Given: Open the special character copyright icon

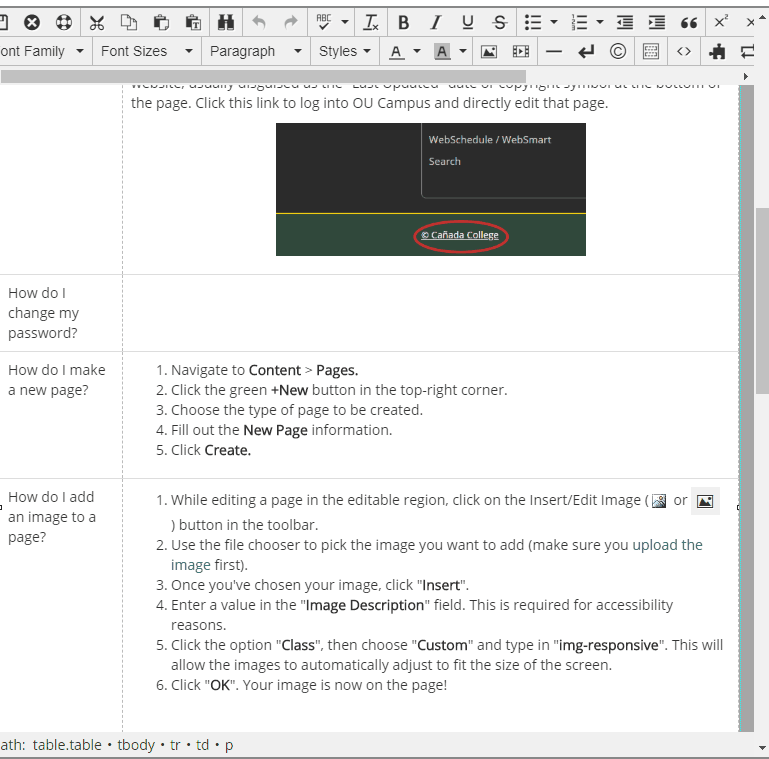Looking at the screenshot, I should 618,51.
